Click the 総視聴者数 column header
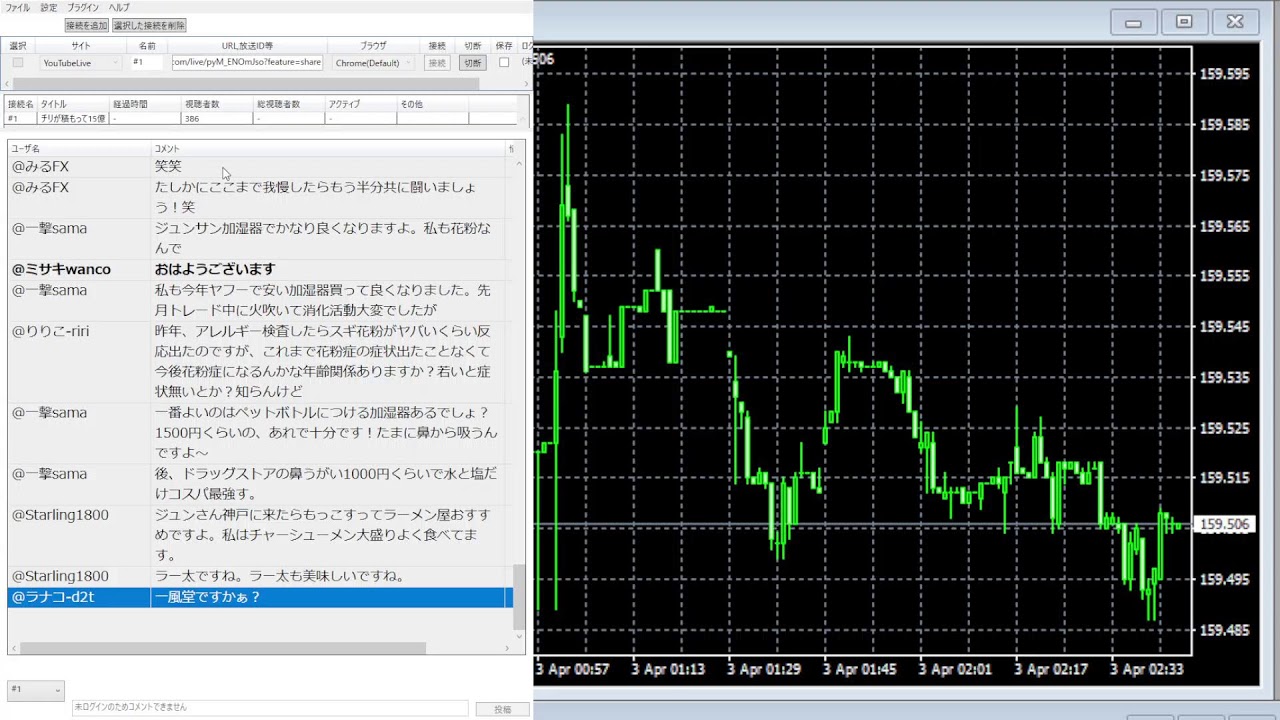 (x=289, y=104)
